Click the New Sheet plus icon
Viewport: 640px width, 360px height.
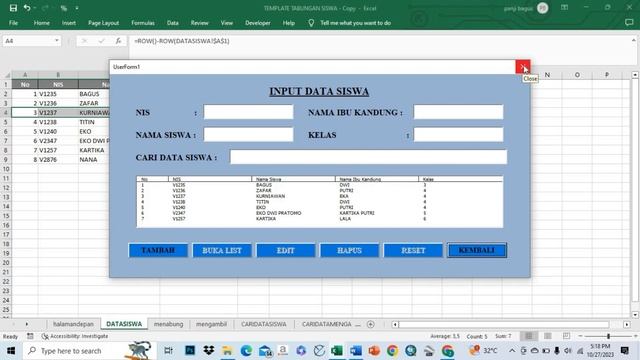(371, 324)
